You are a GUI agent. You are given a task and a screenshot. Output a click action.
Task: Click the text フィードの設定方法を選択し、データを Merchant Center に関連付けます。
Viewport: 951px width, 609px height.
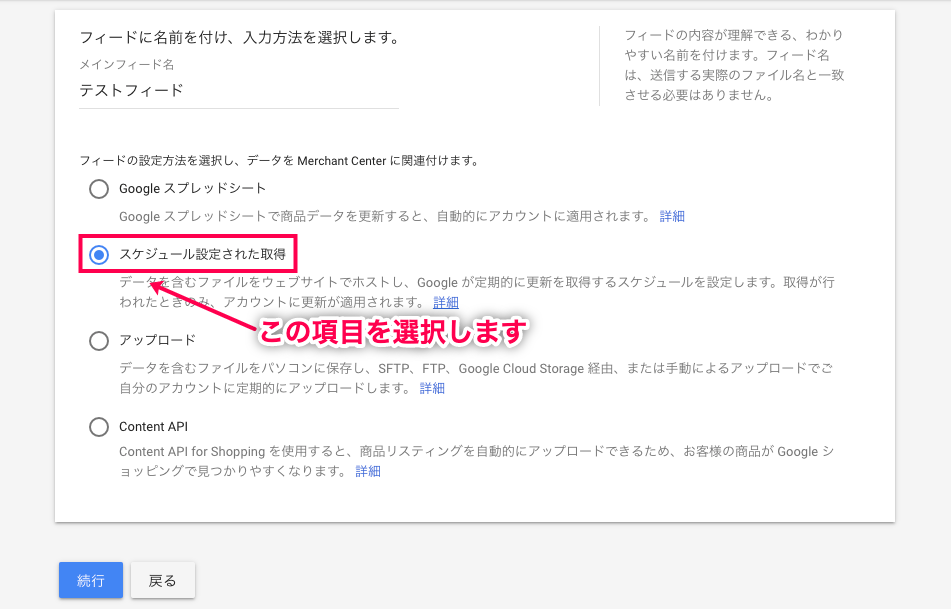(x=280, y=161)
